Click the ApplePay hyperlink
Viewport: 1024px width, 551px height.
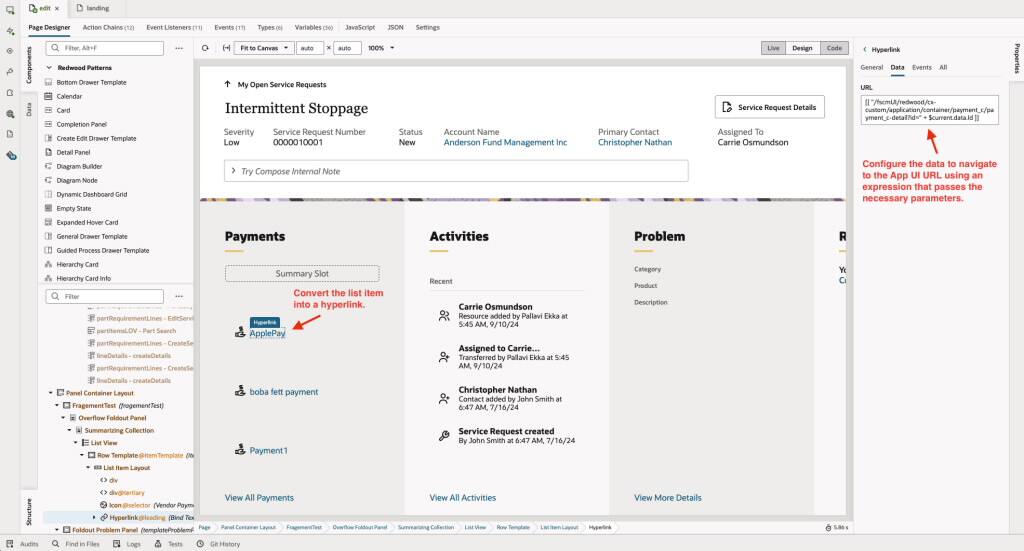267,333
